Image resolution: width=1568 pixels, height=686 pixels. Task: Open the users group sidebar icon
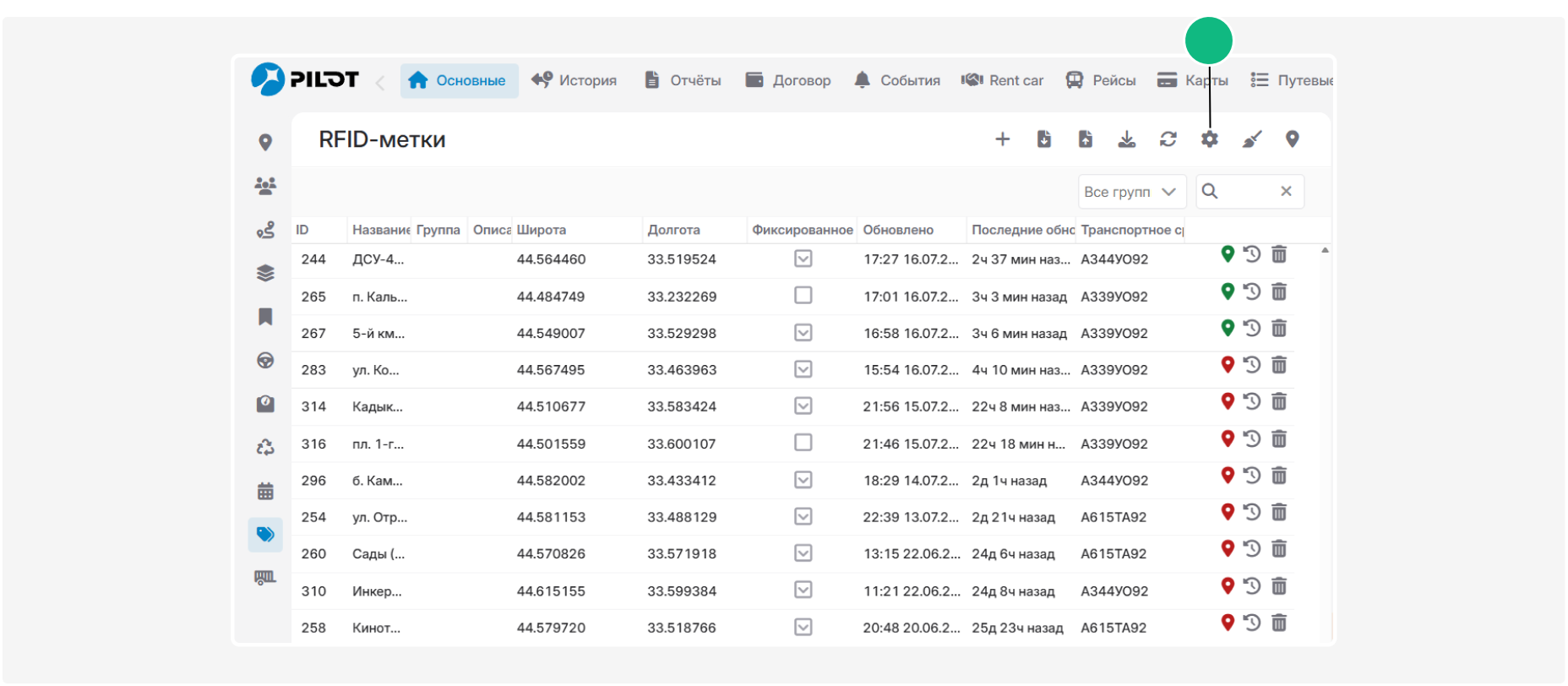[x=265, y=186]
